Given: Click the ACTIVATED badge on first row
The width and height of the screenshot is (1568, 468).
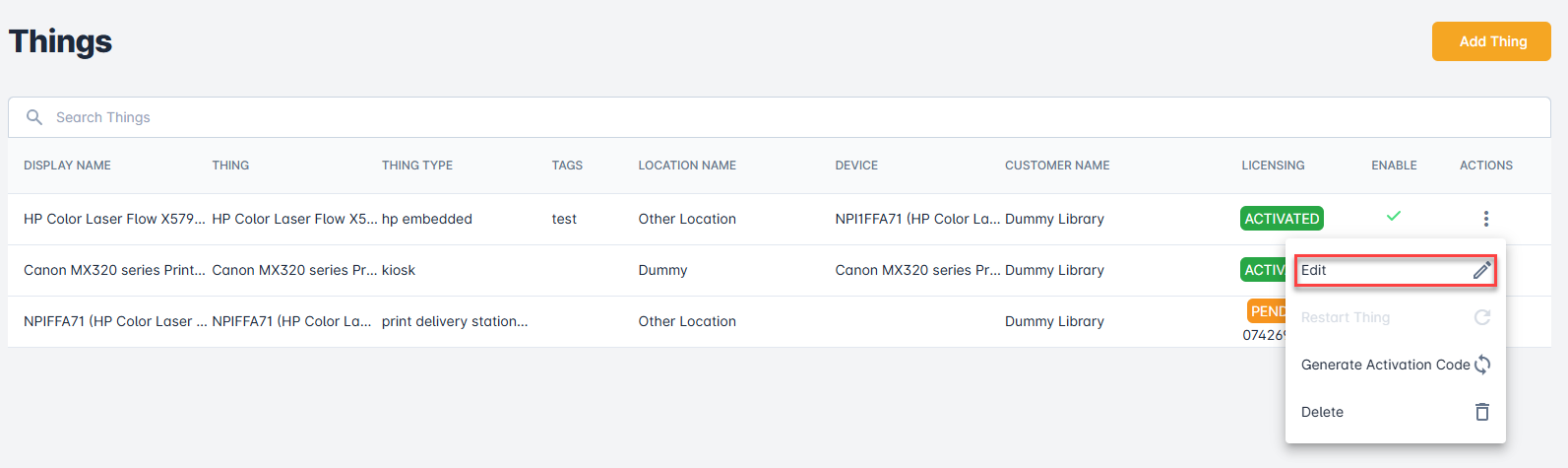Looking at the screenshot, I should click(x=1281, y=219).
